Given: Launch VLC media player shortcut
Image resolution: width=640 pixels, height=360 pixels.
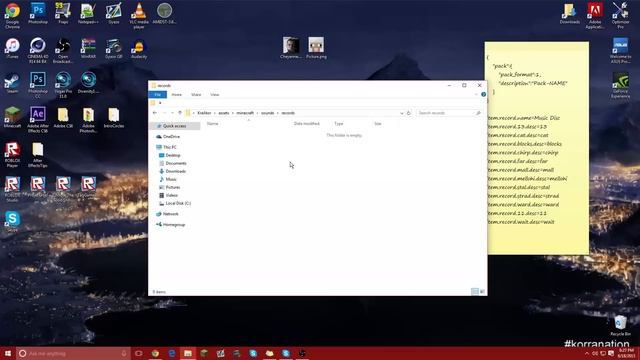Looking at the screenshot, I should point(139,16).
